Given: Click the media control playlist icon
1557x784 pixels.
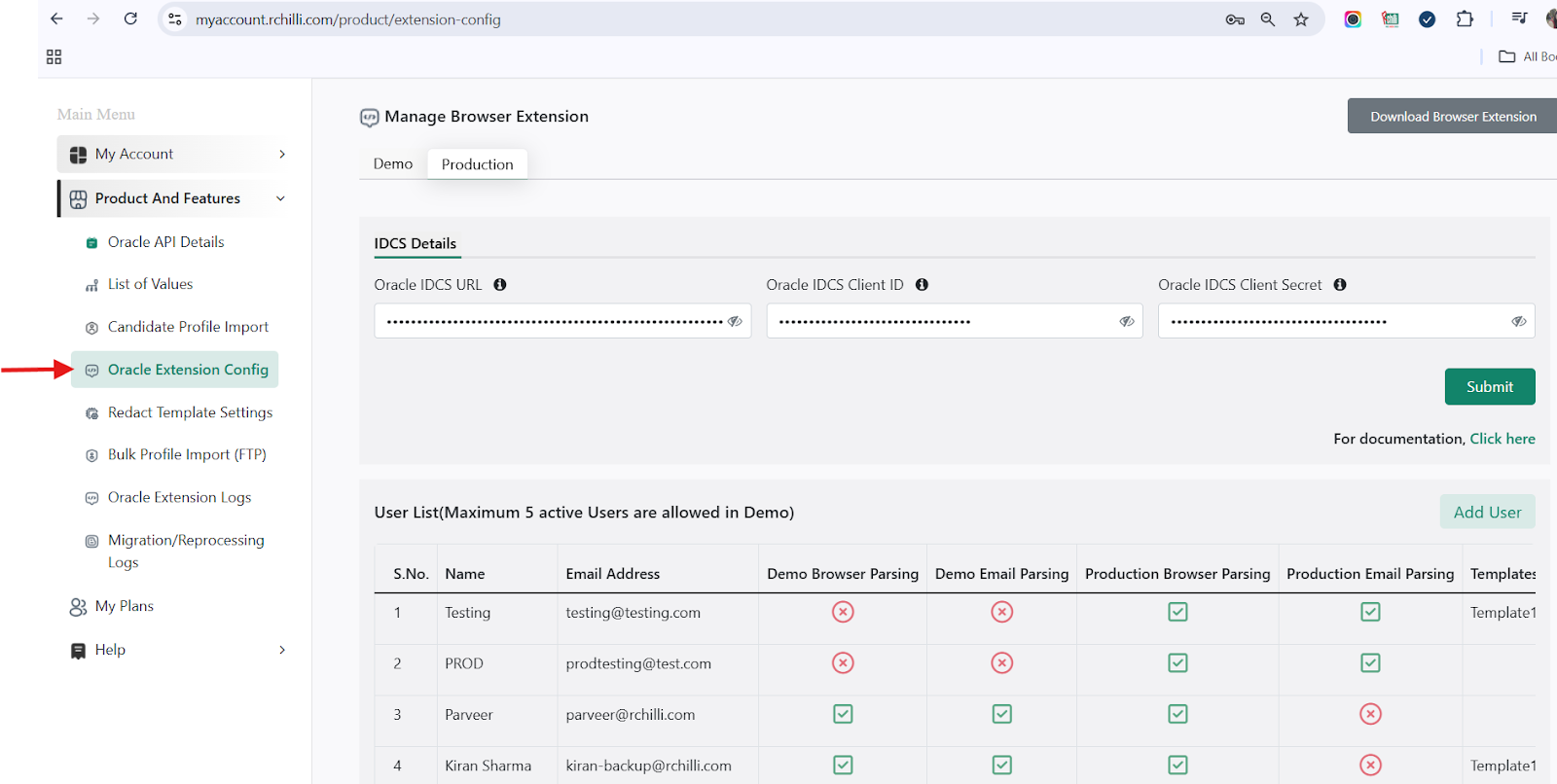Looking at the screenshot, I should [x=1519, y=18].
